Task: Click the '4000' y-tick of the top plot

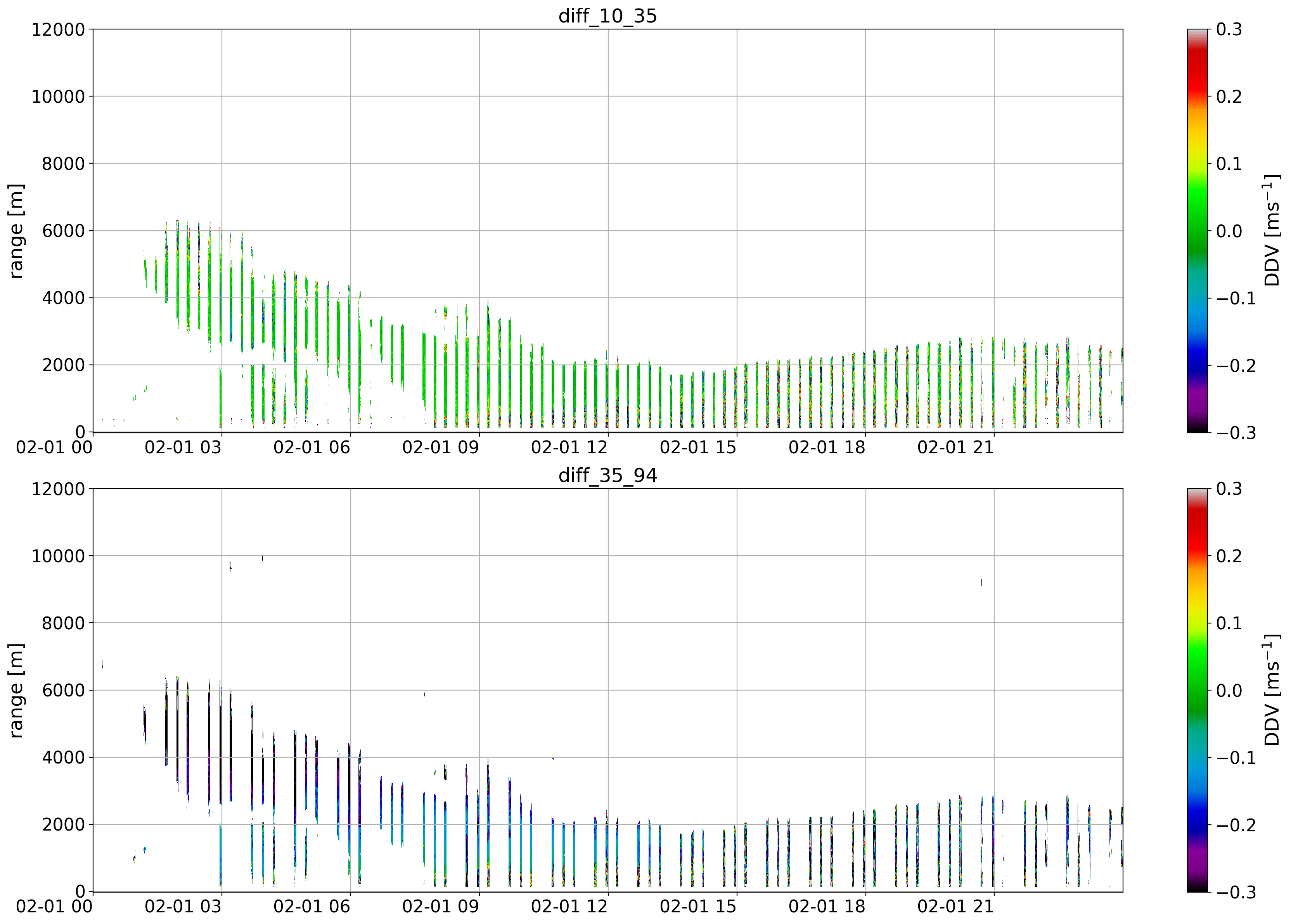Action: click(x=63, y=298)
